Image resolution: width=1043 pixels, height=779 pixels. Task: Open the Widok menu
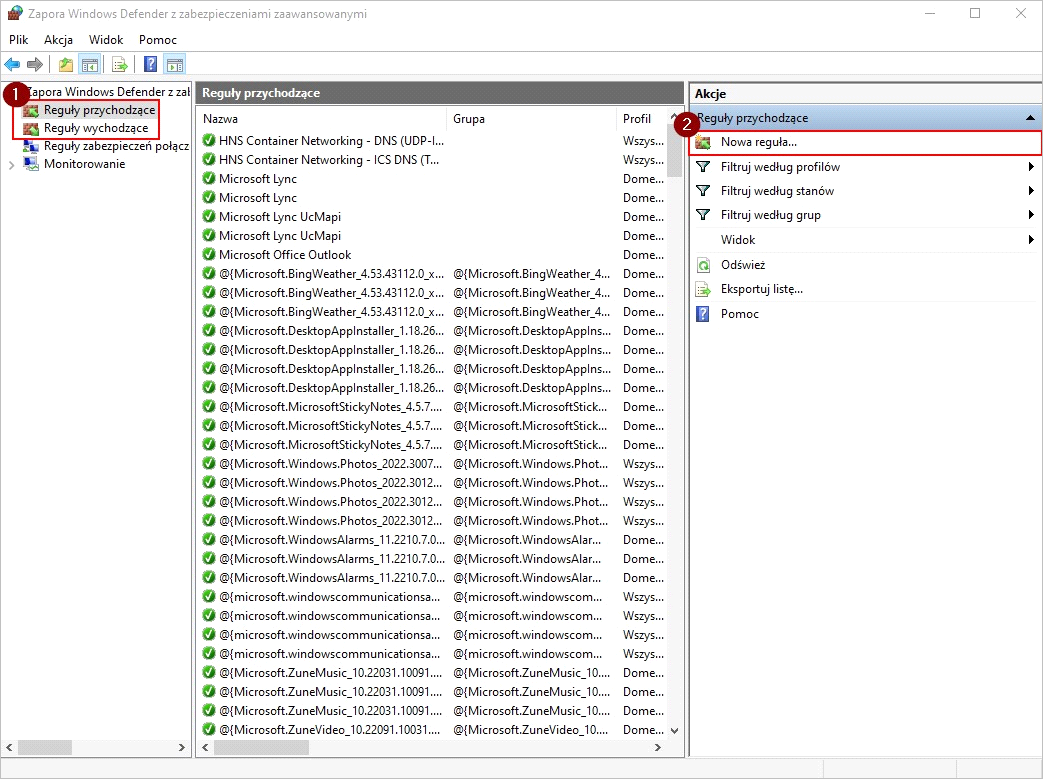[x=106, y=40]
